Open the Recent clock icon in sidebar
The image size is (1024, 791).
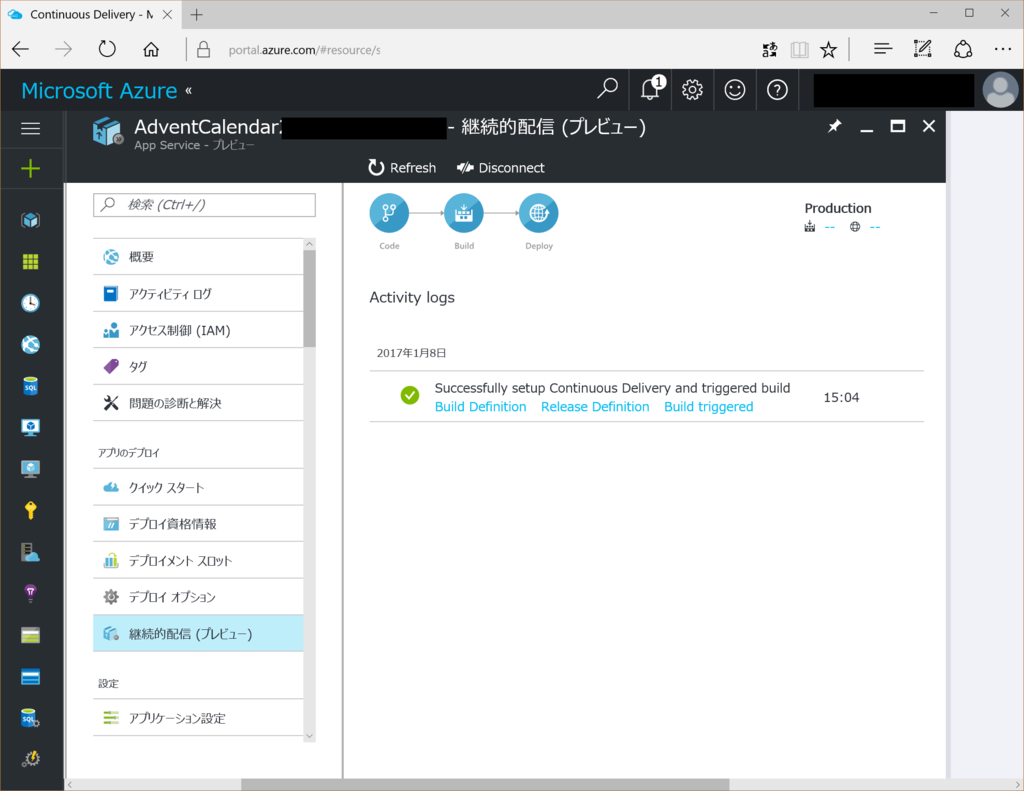(31, 303)
